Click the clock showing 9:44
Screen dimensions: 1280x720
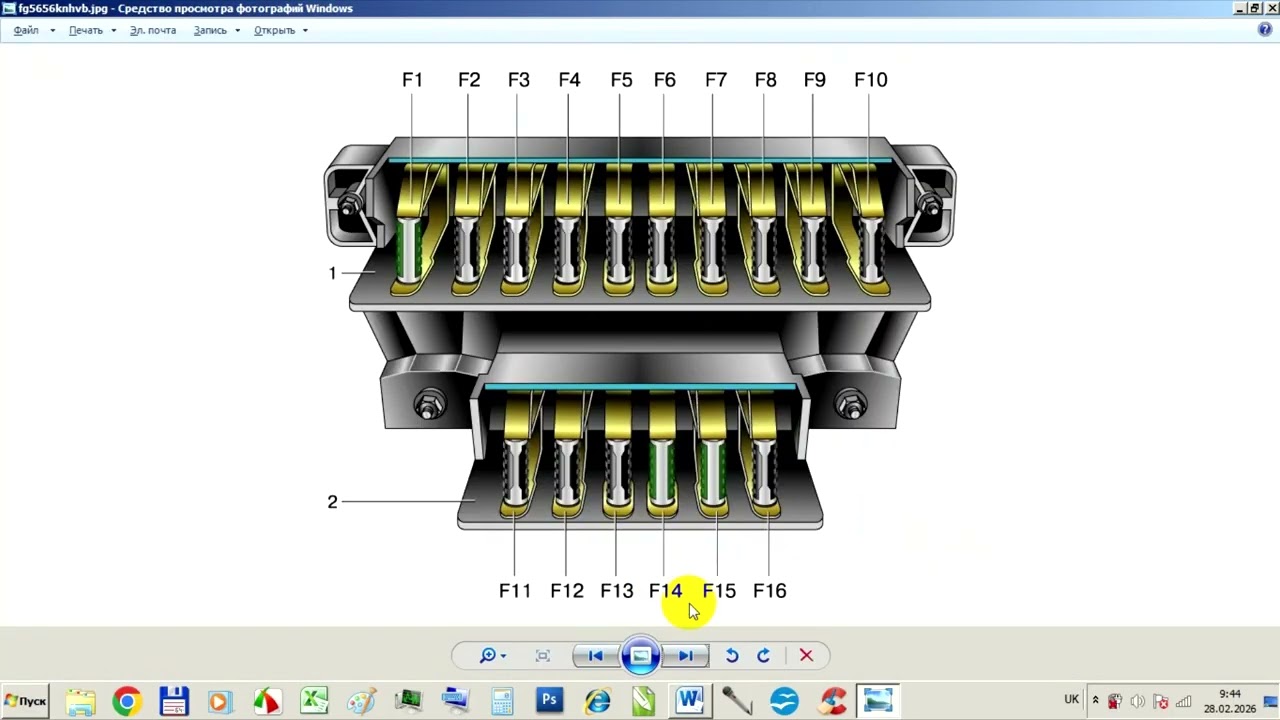click(1230, 693)
